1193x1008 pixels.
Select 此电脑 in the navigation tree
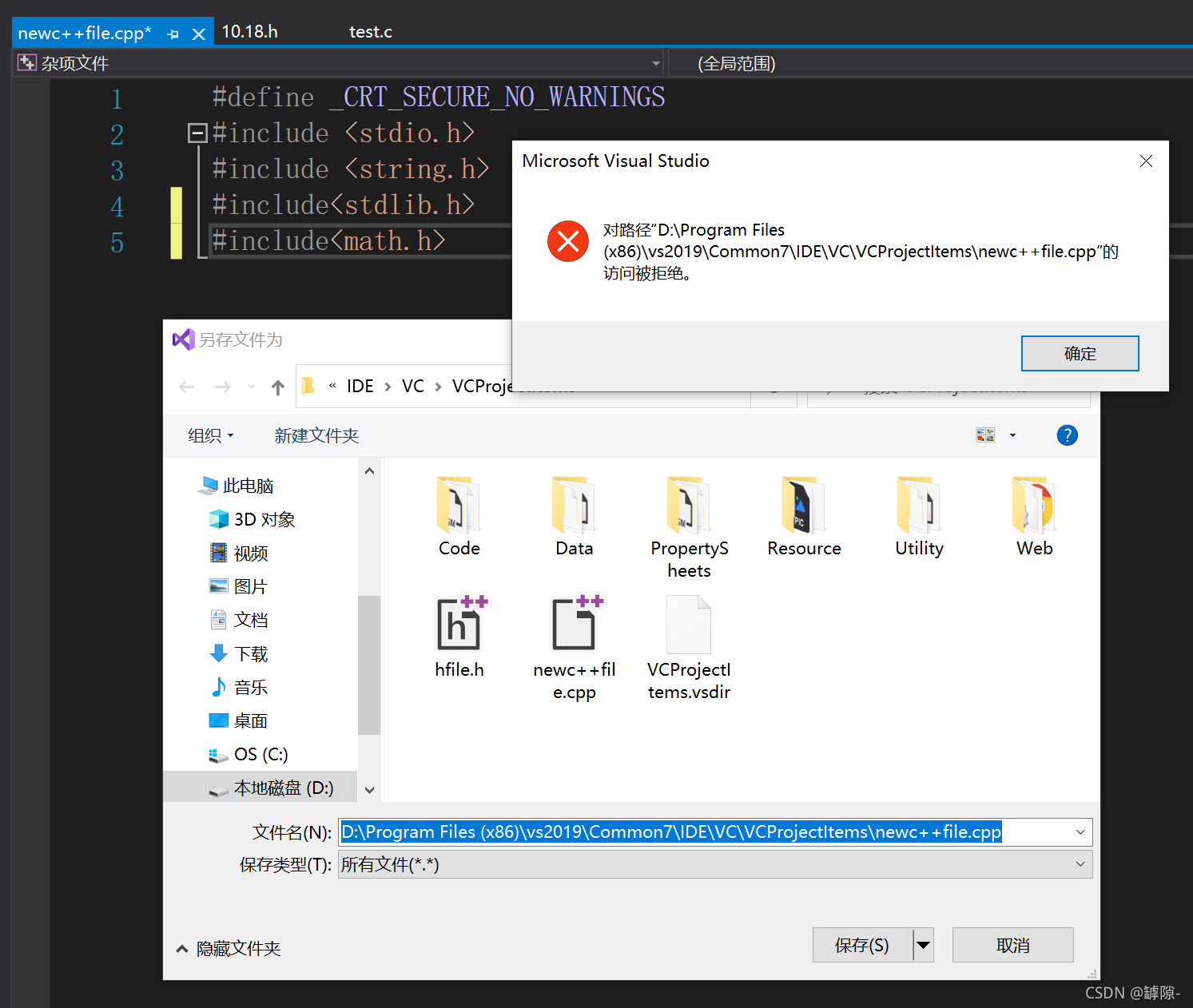[238, 486]
